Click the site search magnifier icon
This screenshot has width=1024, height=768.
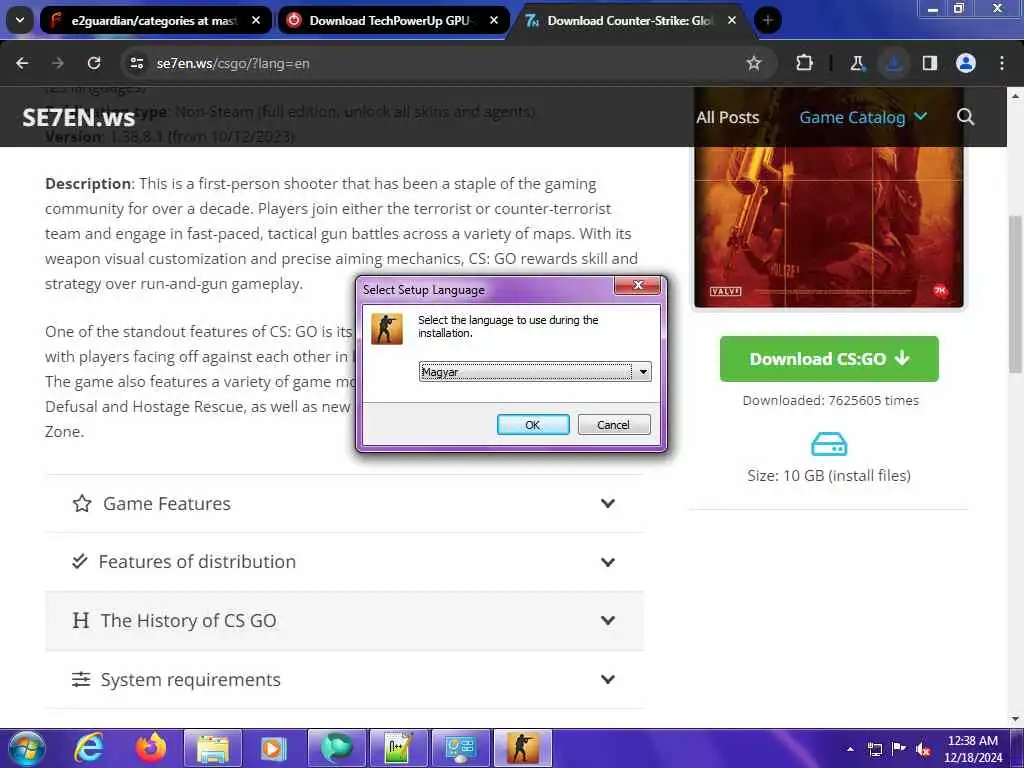coord(965,117)
